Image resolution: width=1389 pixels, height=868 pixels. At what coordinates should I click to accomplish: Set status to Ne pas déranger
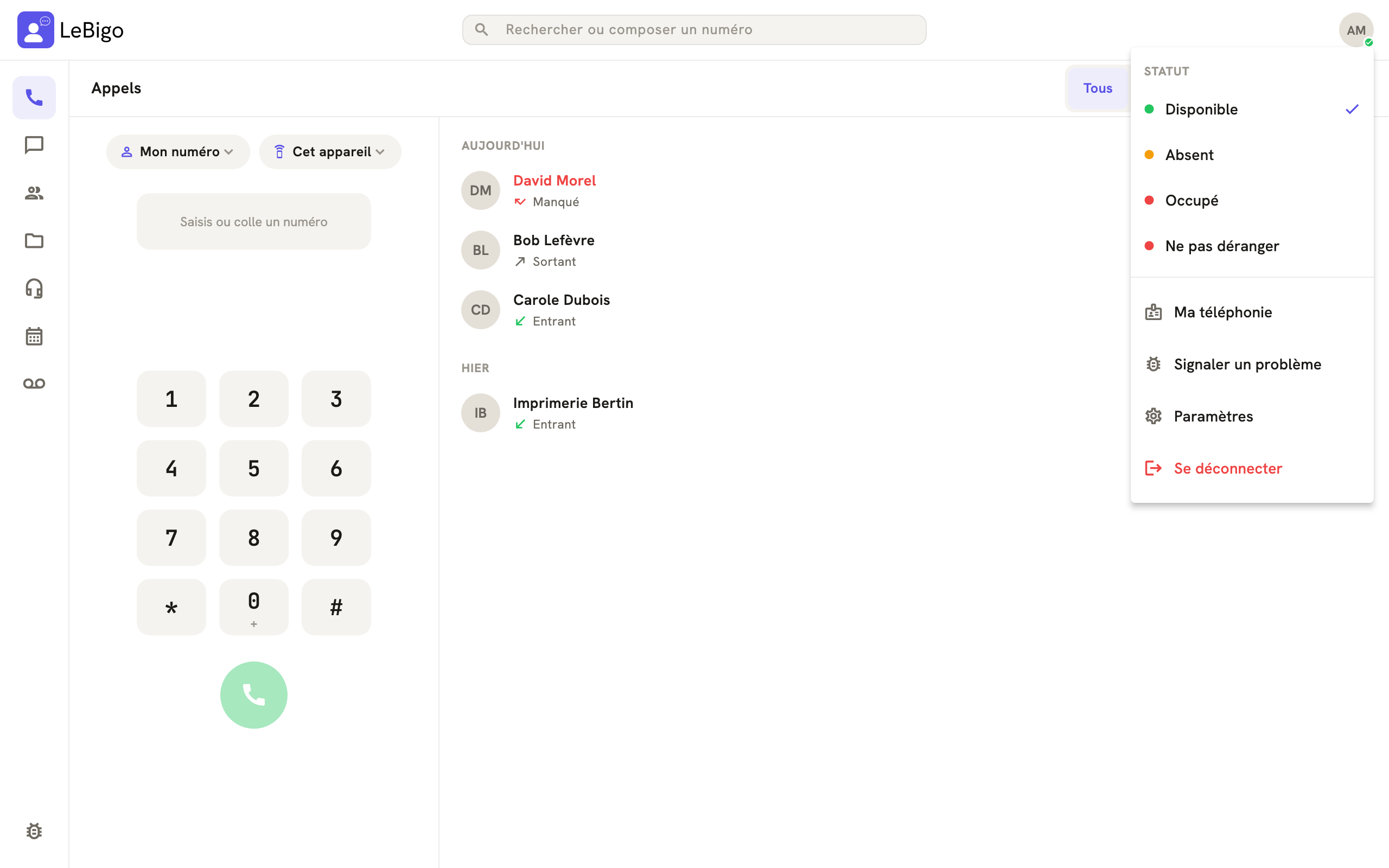(x=1252, y=246)
